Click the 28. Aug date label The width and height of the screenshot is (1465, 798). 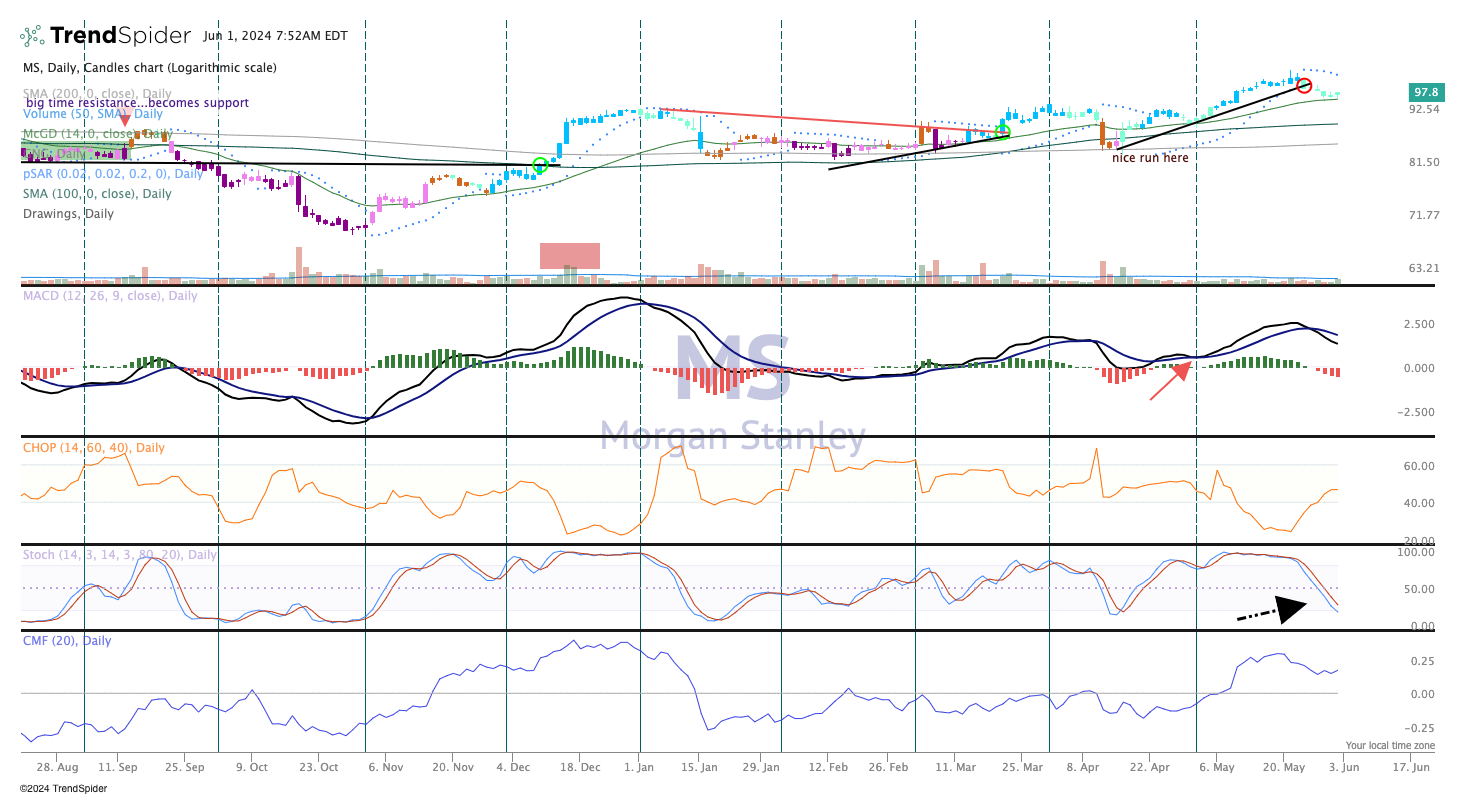57,768
